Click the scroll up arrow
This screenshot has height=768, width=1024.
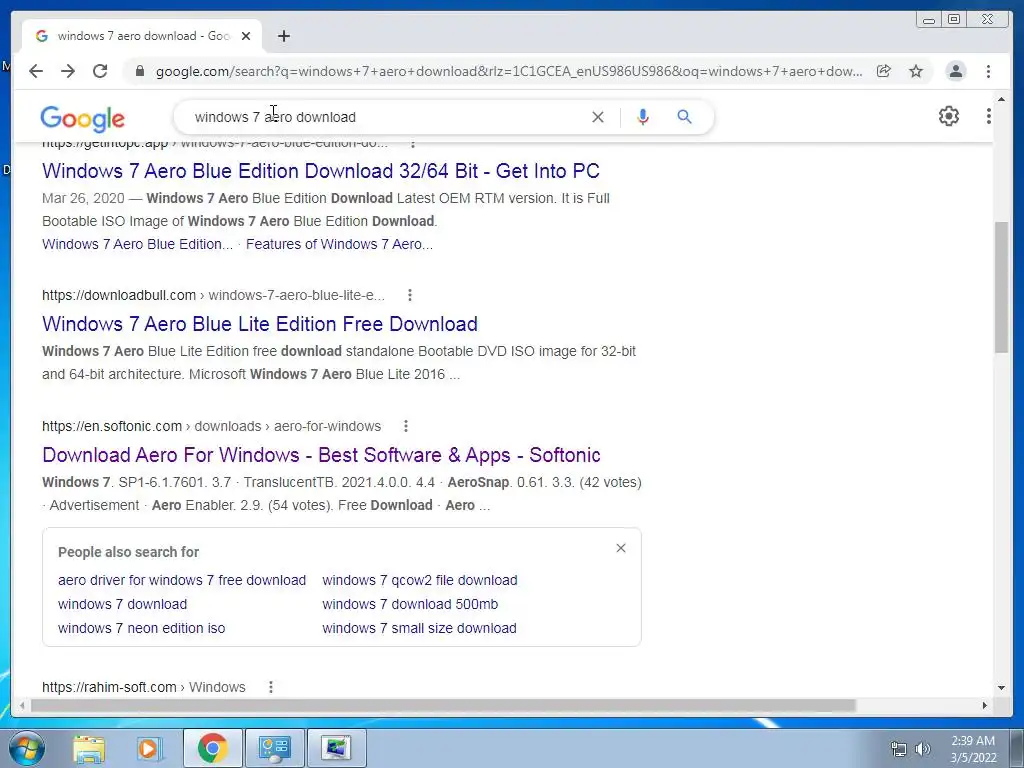[x=1001, y=99]
